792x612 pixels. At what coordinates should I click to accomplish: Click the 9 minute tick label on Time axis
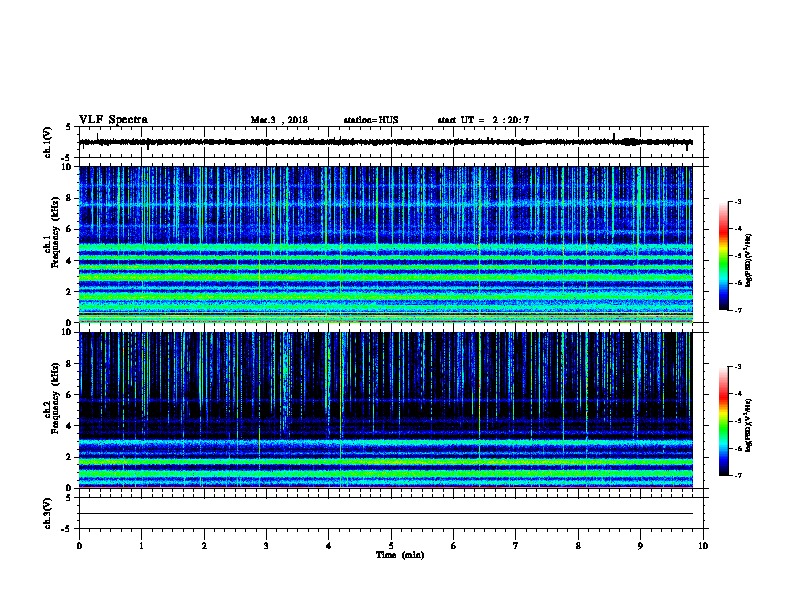640,545
